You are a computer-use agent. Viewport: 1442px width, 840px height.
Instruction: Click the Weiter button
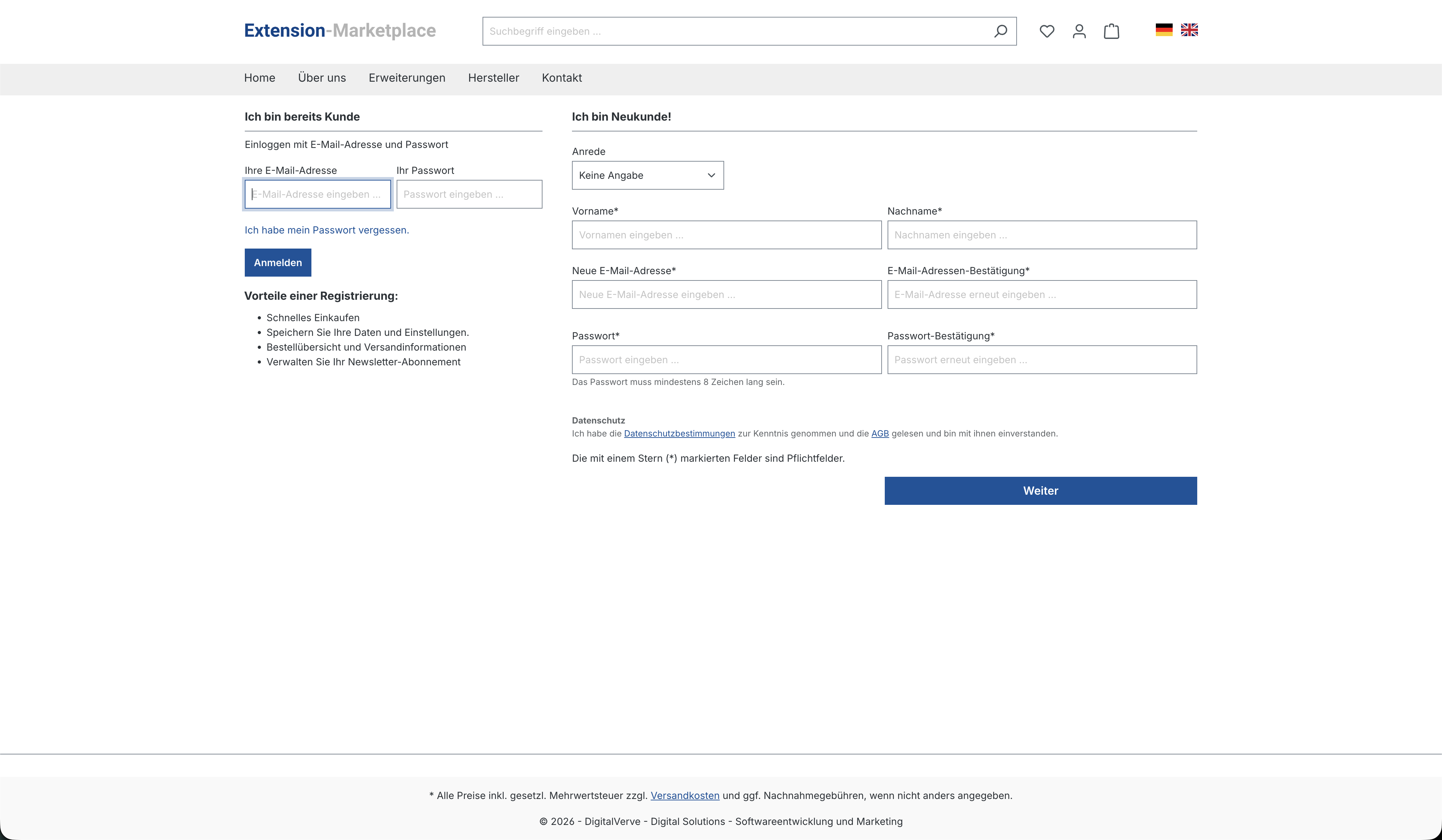pyautogui.click(x=1040, y=490)
